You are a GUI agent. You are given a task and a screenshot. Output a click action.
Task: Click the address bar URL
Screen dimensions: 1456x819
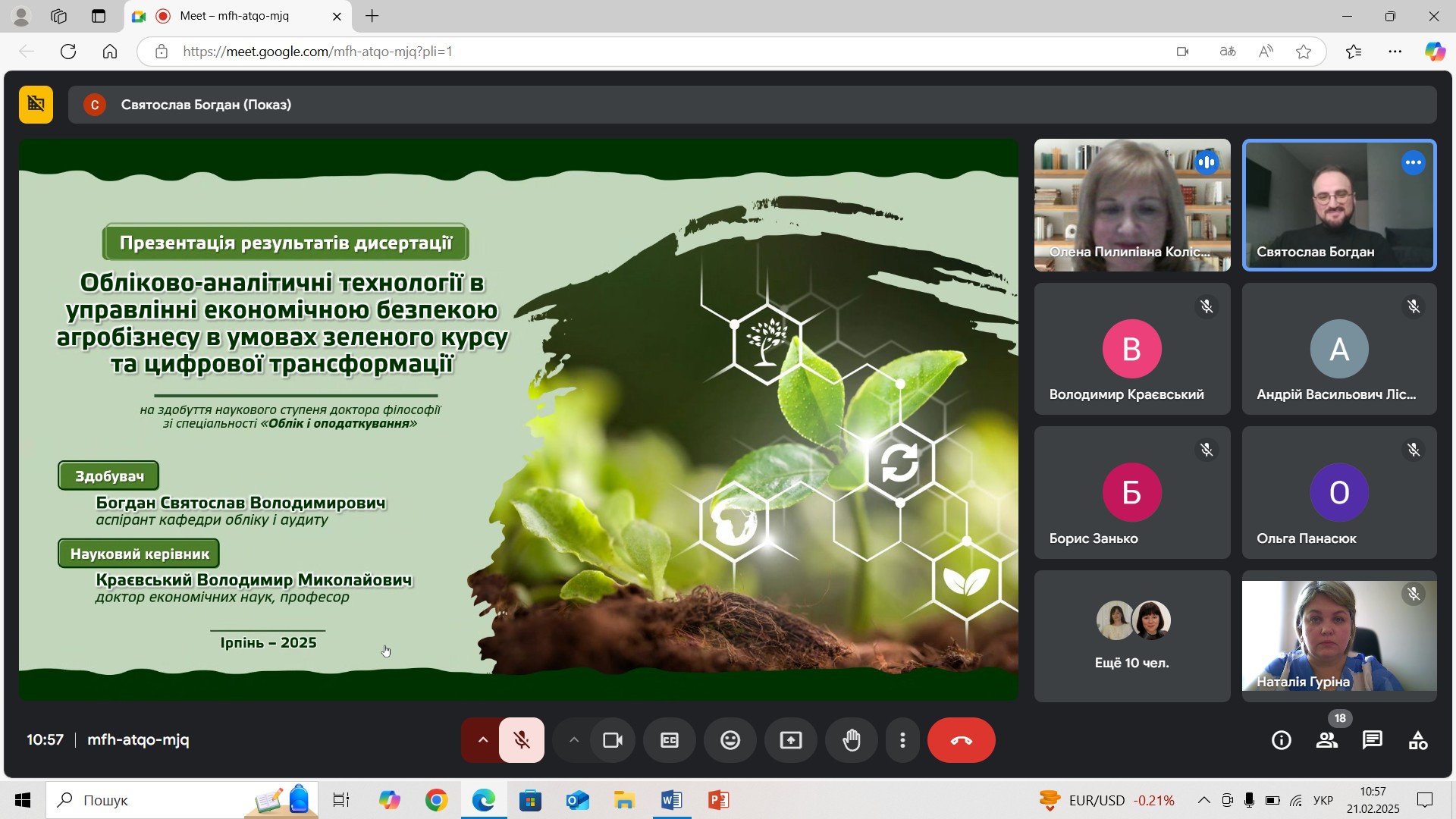click(x=318, y=52)
